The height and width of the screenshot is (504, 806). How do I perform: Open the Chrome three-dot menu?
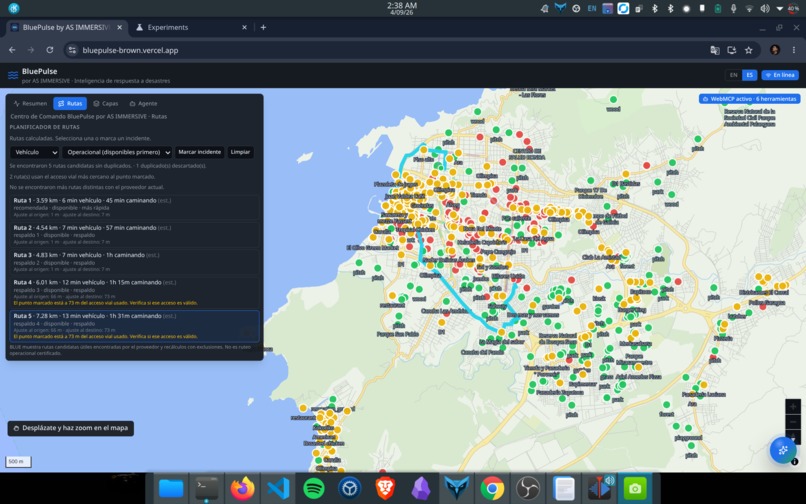(794, 50)
